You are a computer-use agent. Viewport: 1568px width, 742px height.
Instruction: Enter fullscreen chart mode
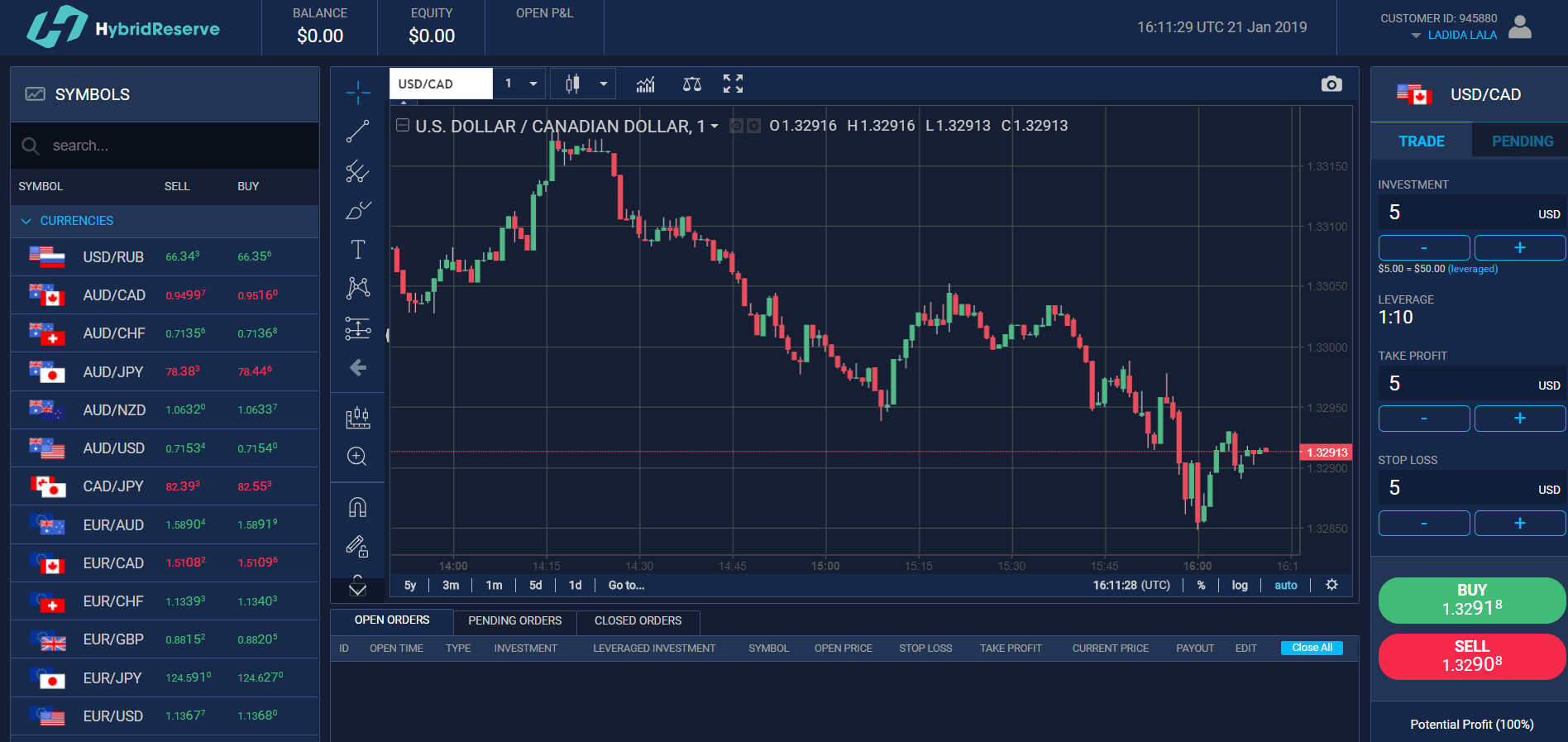[733, 84]
